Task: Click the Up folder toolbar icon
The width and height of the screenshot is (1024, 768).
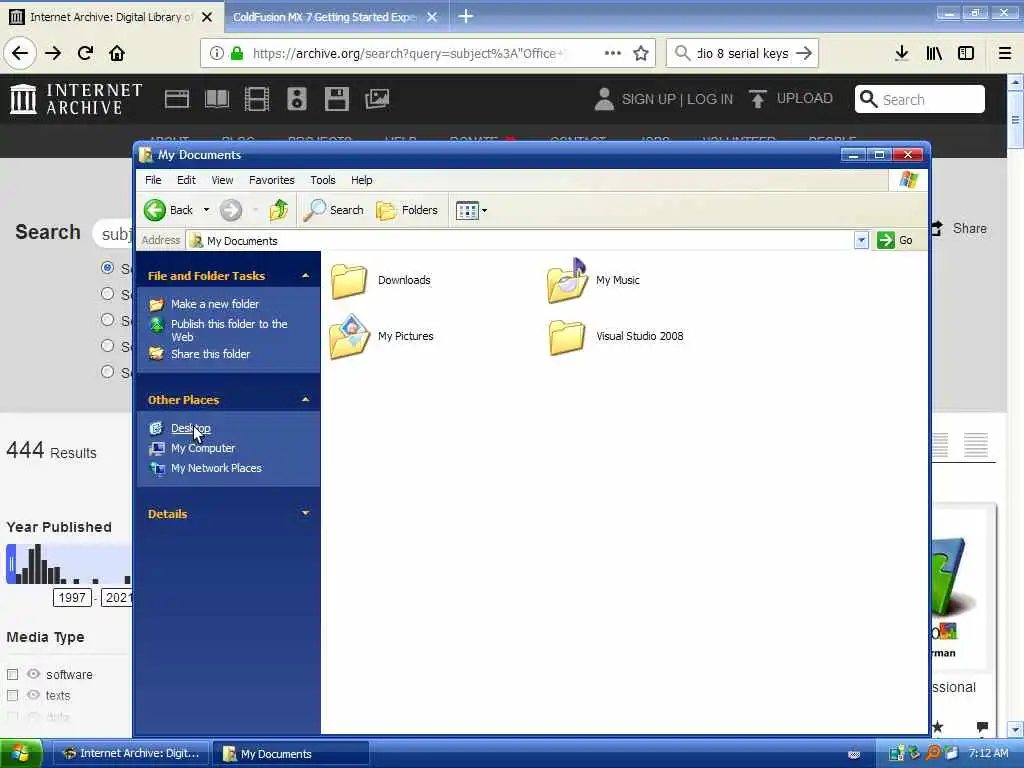Action: pos(279,210)
